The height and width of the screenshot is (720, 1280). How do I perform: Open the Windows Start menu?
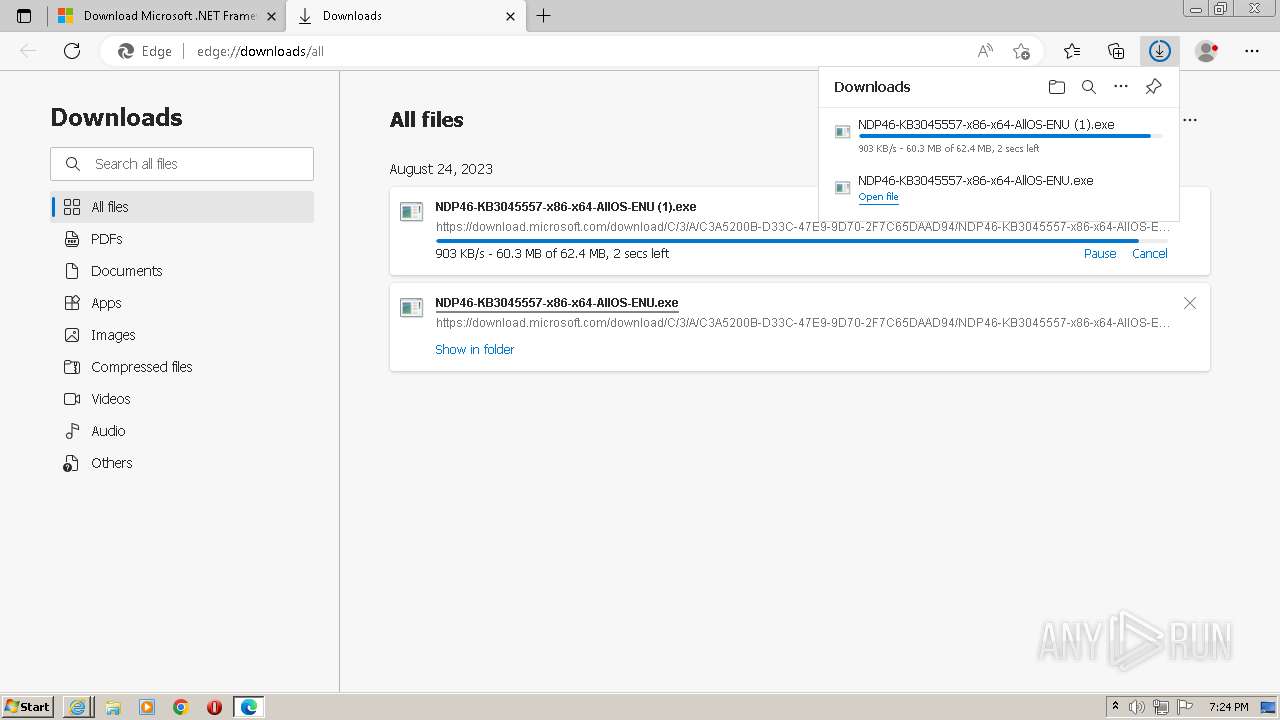pyautogui.click(x=27, y=707)
